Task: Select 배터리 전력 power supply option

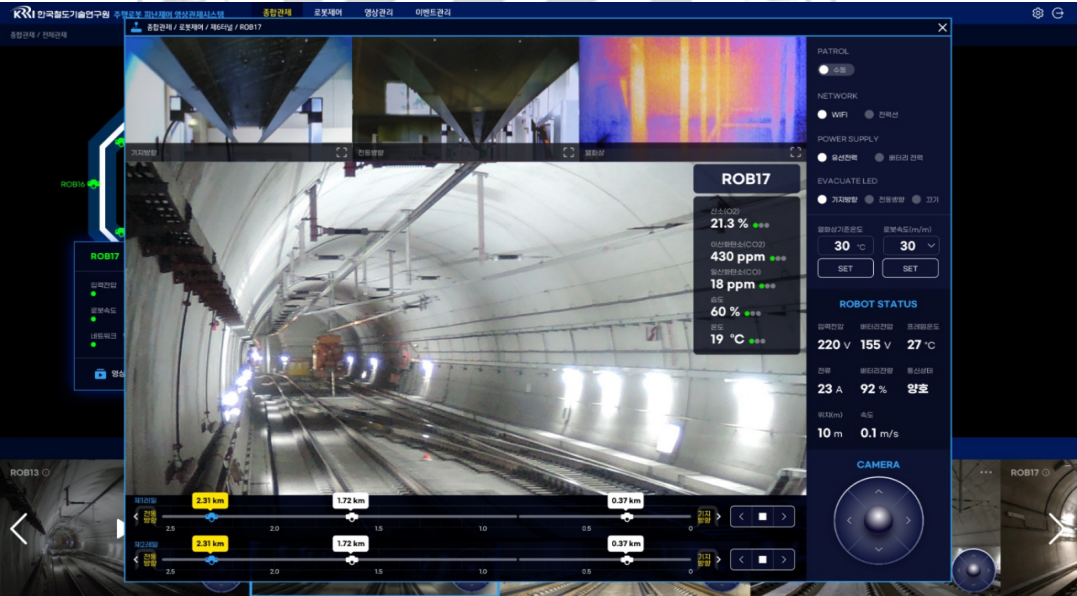Action: [x=879, y=157]
